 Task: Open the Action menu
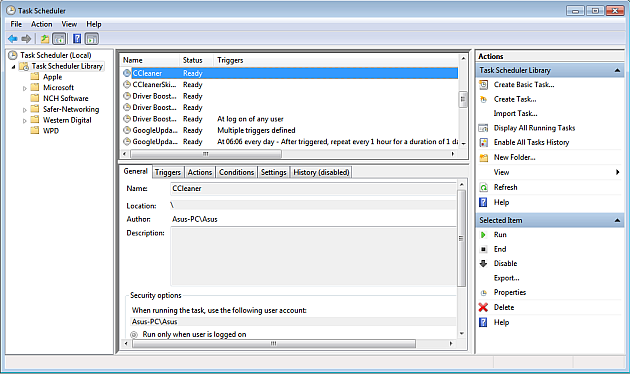click(41, 24)
